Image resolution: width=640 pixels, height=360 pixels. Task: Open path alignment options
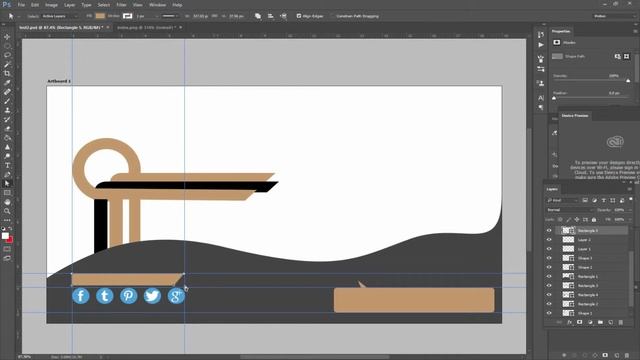pyautogui.click(x=271, y=16)
